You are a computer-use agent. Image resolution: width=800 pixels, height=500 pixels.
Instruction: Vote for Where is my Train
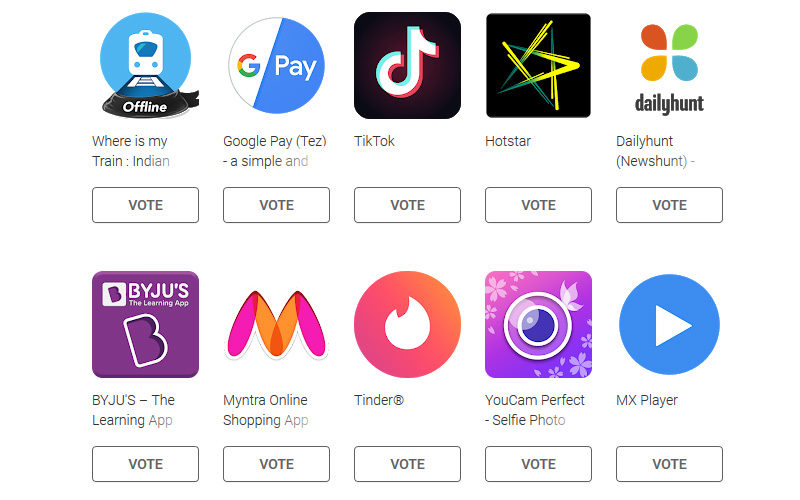[145, 205]
